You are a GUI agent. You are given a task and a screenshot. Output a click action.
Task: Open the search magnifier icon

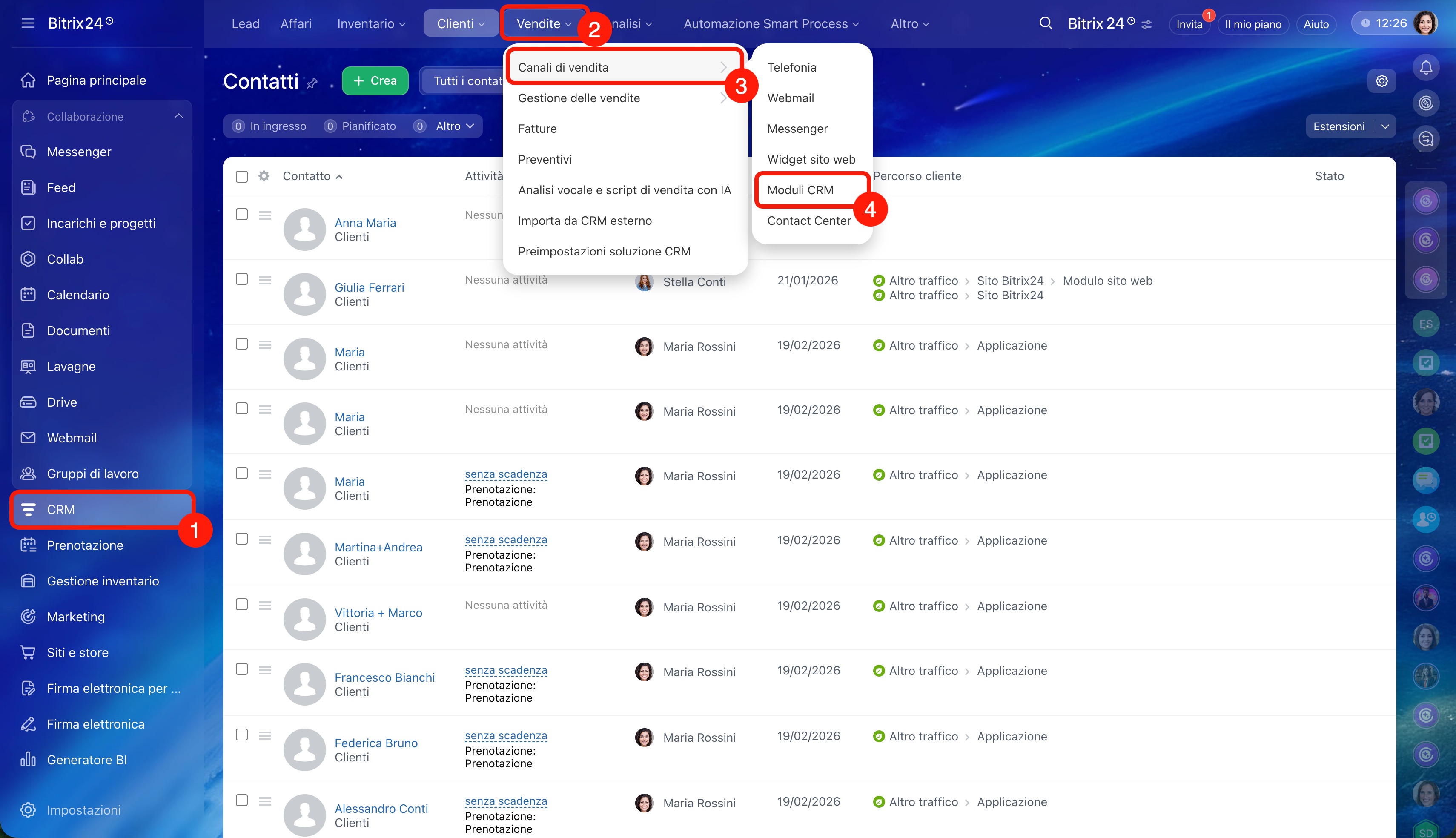pyautogui.click(x=1046, y=23)
